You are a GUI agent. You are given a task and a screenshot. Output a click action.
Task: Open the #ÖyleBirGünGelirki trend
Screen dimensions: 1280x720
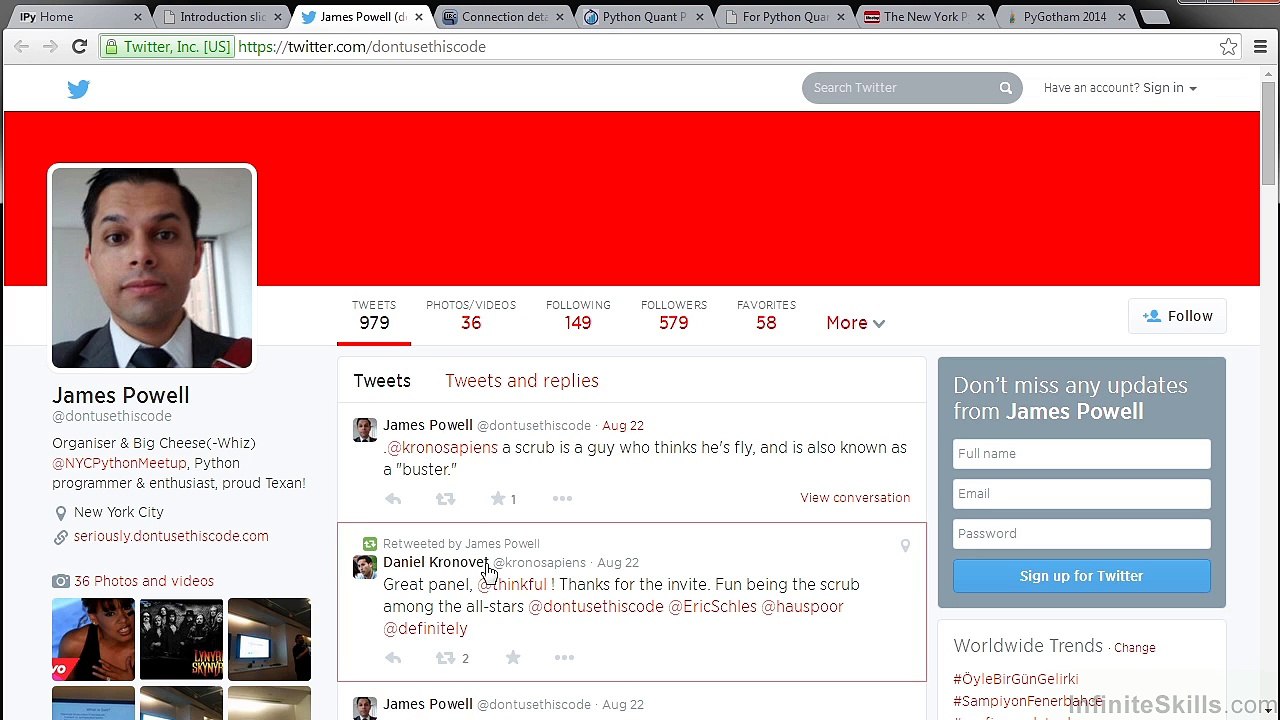[1016, 679]
